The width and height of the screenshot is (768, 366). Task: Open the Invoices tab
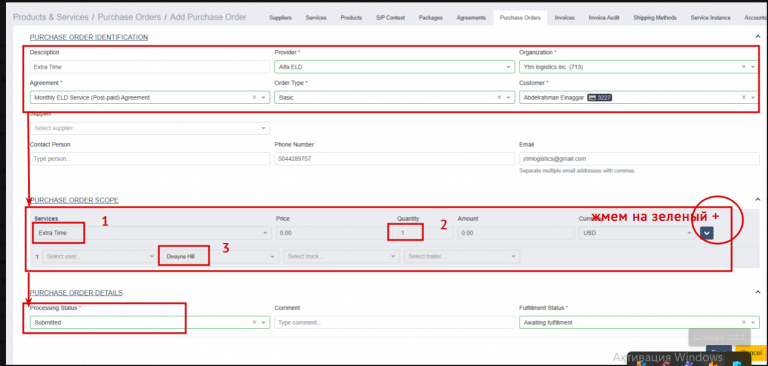click(x=565, y=18)
